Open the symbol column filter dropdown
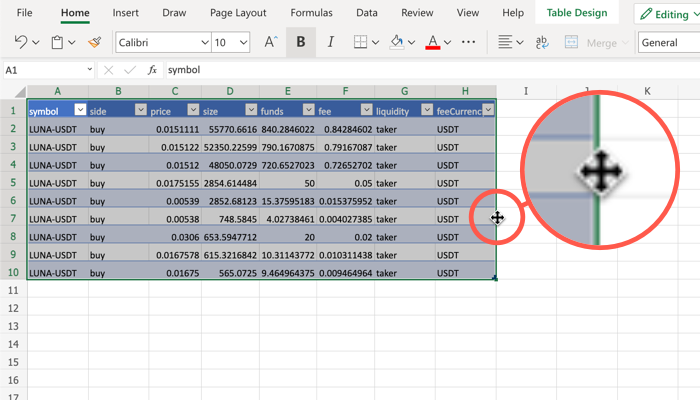The height and width of the screenshot is (400, 700). (x=79, y=111)
